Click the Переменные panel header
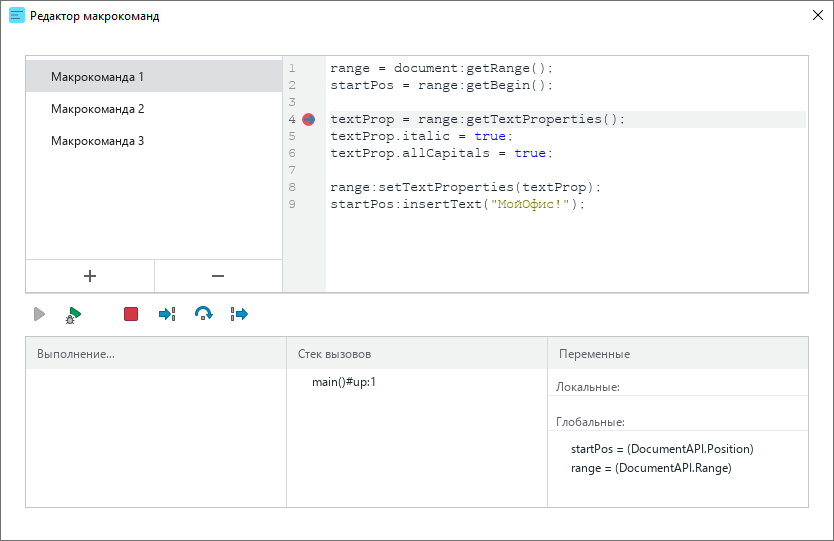The image size is (834, 541). click(678, 354)
